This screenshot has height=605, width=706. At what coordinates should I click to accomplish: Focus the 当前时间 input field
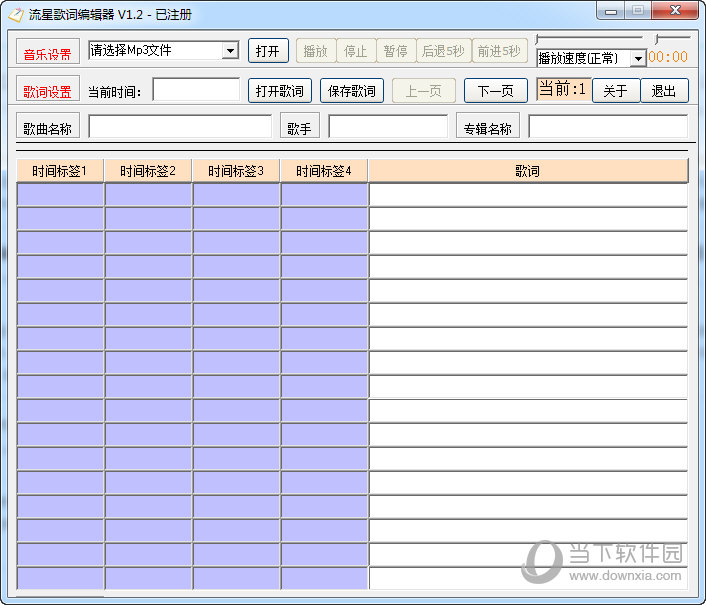[196, 90]
